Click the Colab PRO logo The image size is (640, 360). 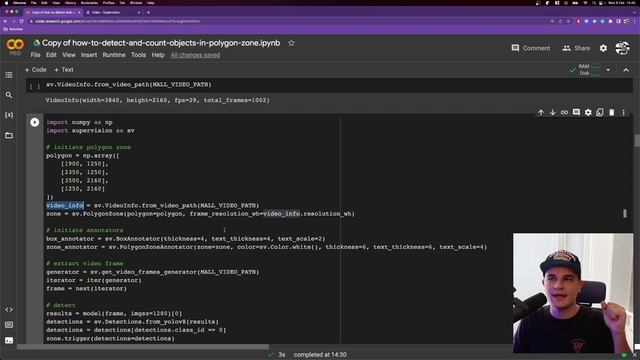tap(15, 47)
